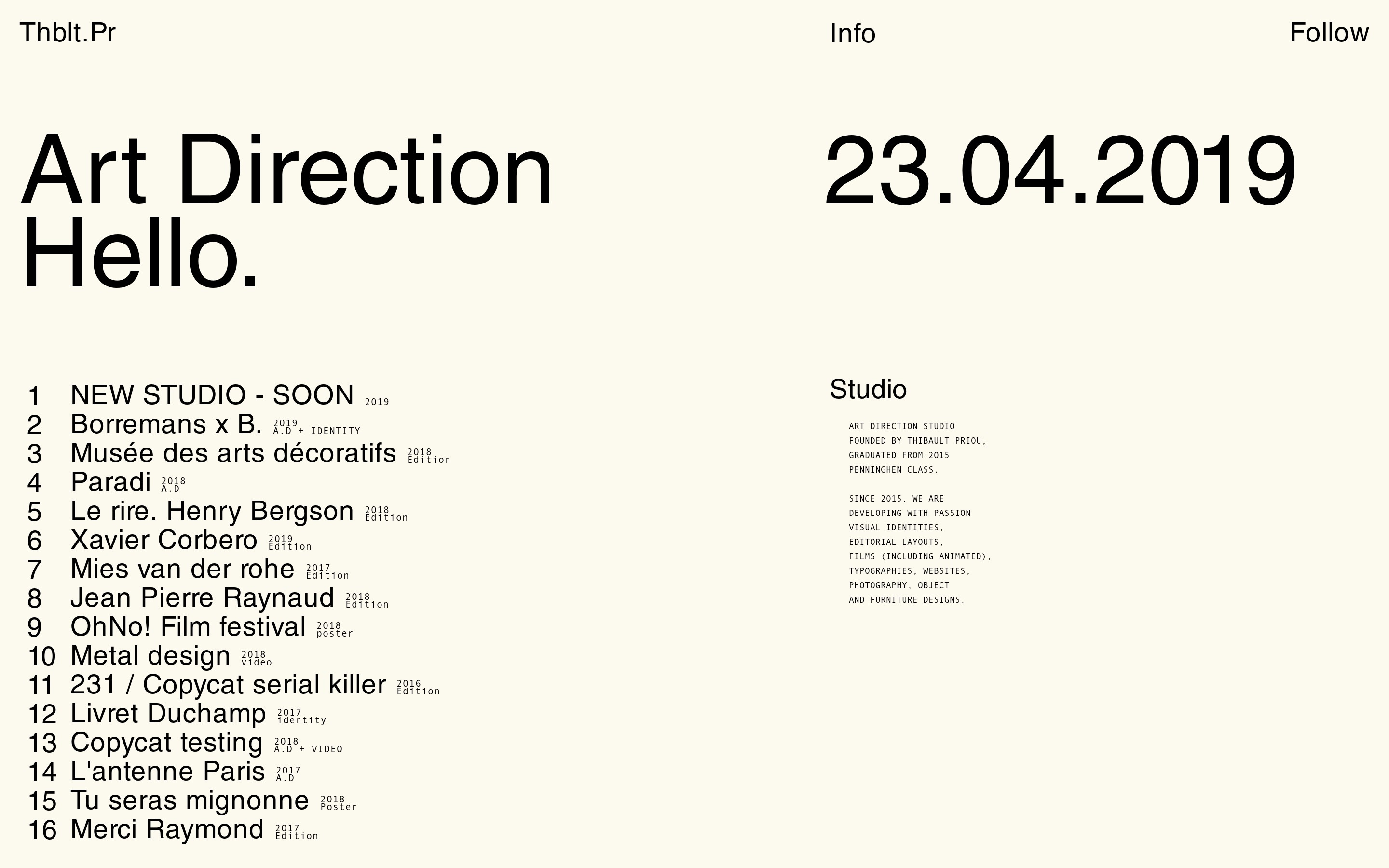Open the Follow menu item

click(x=1329, y=33)
